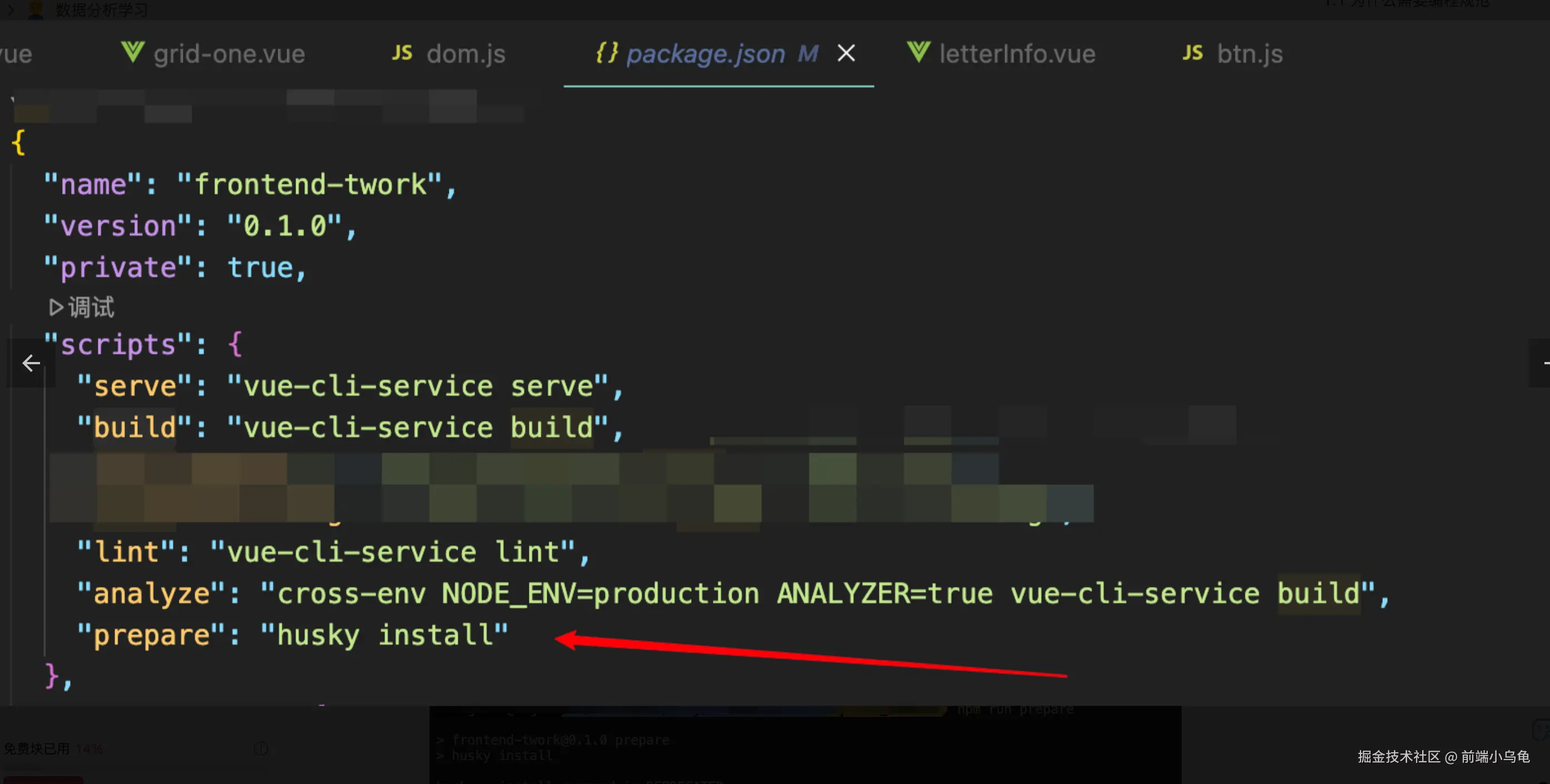Click the info icon near usage percentage
The image size is (1550, 784).
pos(261,748)
